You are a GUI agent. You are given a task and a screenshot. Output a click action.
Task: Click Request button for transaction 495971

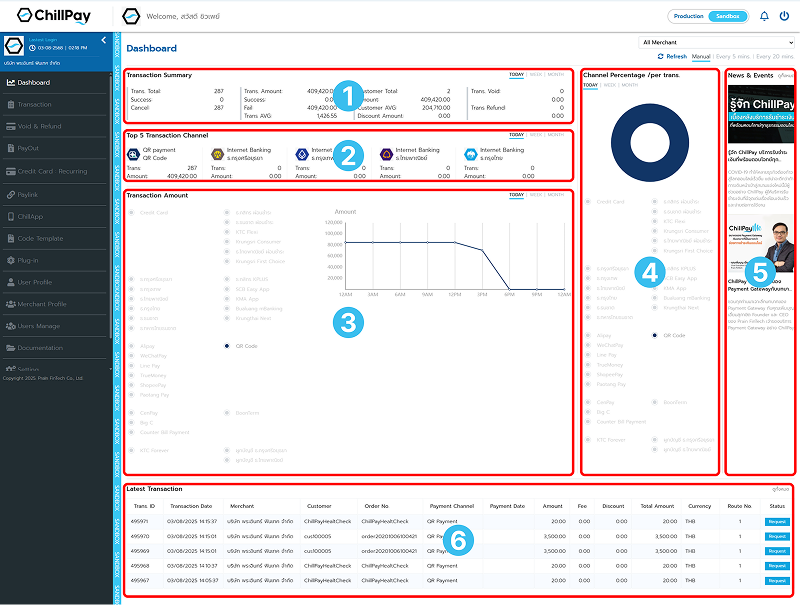pos(777,521)
